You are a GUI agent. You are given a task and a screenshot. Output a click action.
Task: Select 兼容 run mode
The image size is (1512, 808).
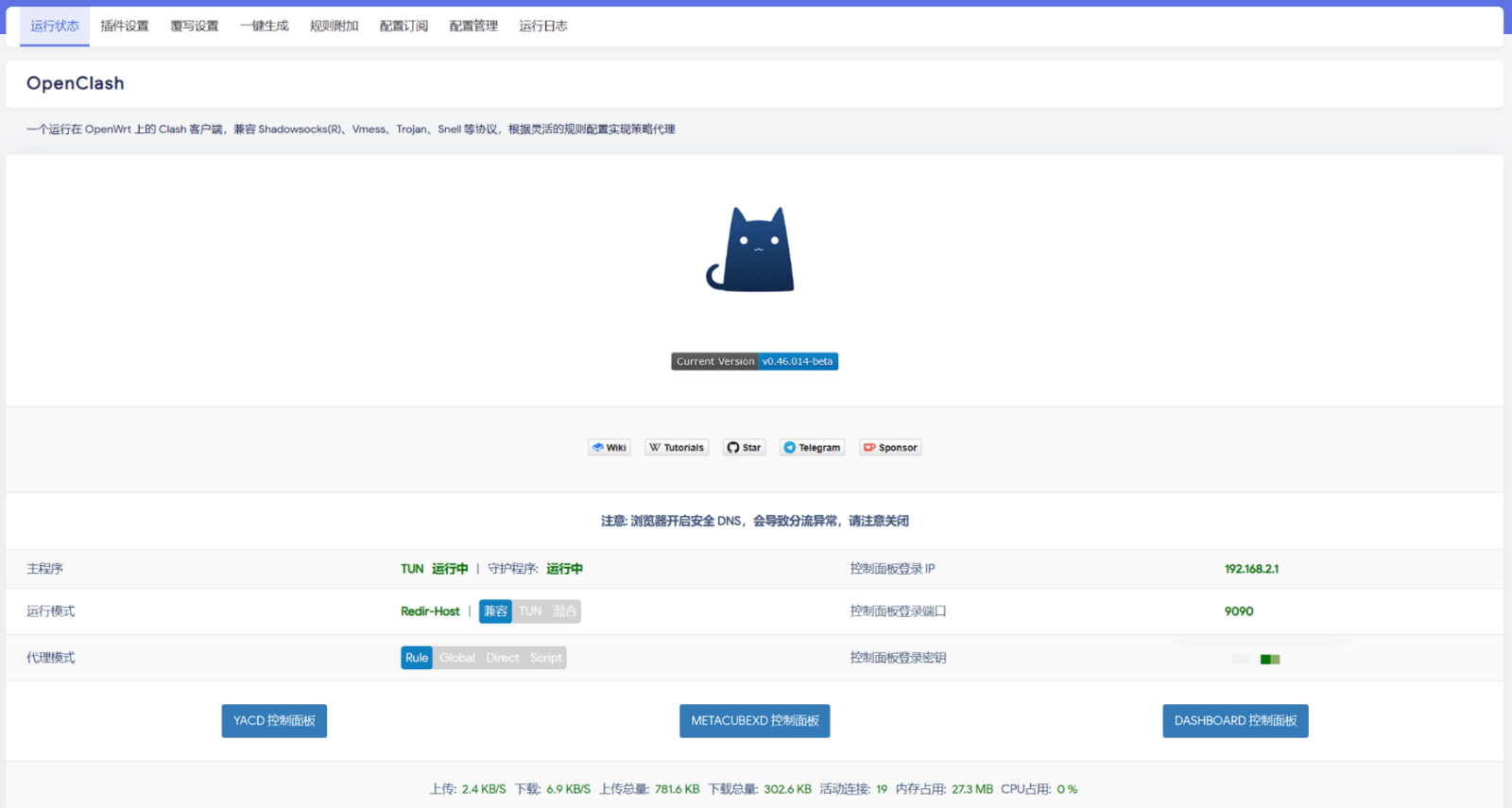tap(495, 611)
